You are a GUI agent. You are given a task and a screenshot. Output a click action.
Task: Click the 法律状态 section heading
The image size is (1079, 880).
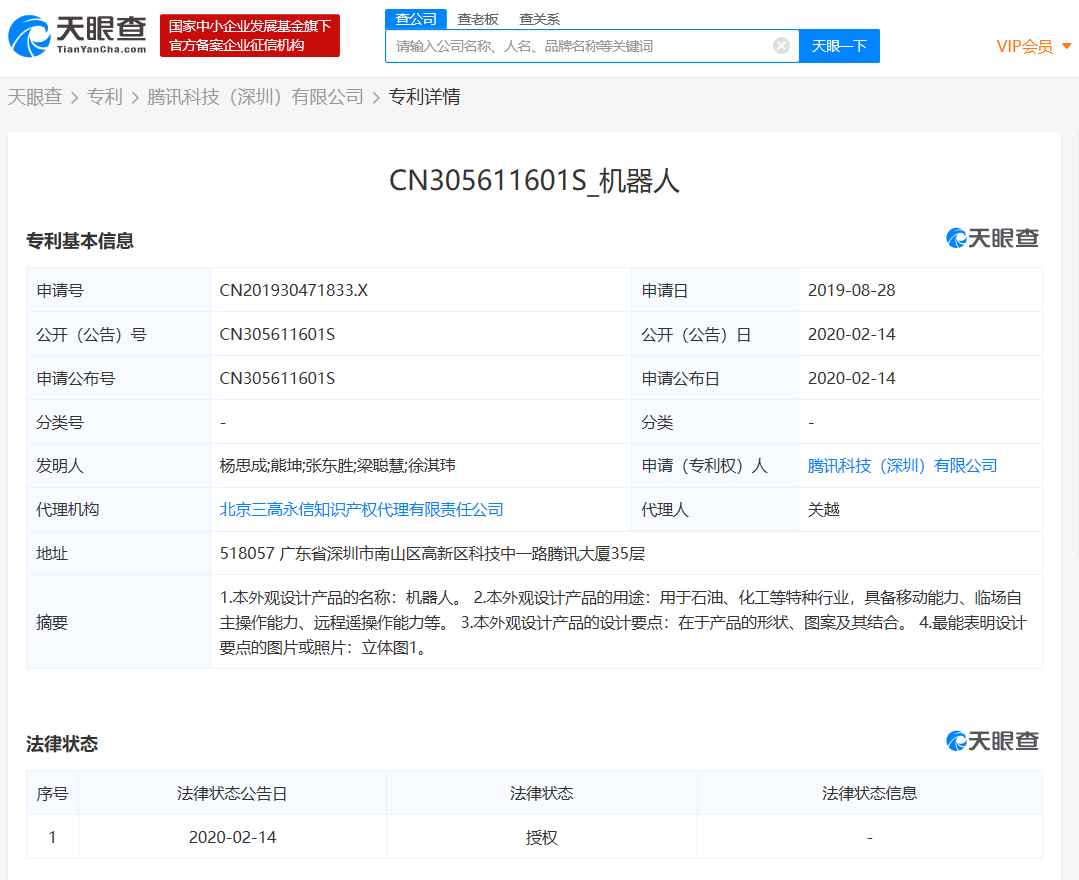62,744
